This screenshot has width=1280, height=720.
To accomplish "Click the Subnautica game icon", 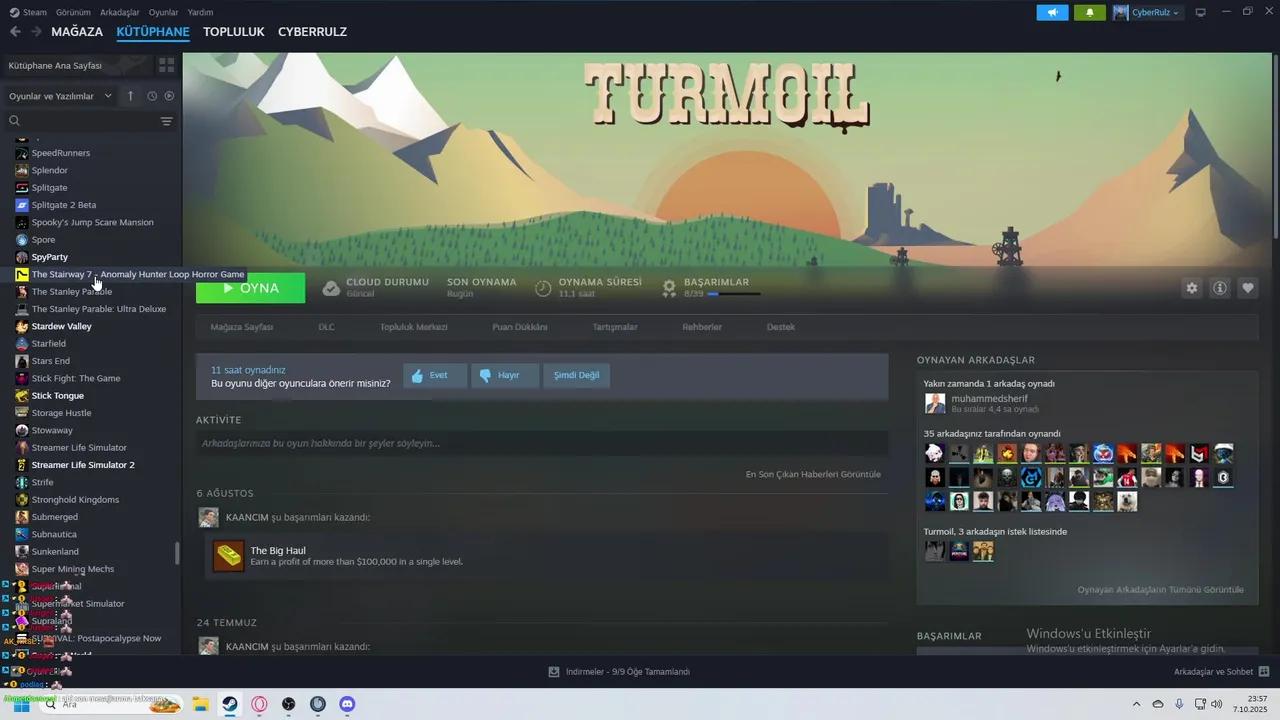I will point(22,534).
